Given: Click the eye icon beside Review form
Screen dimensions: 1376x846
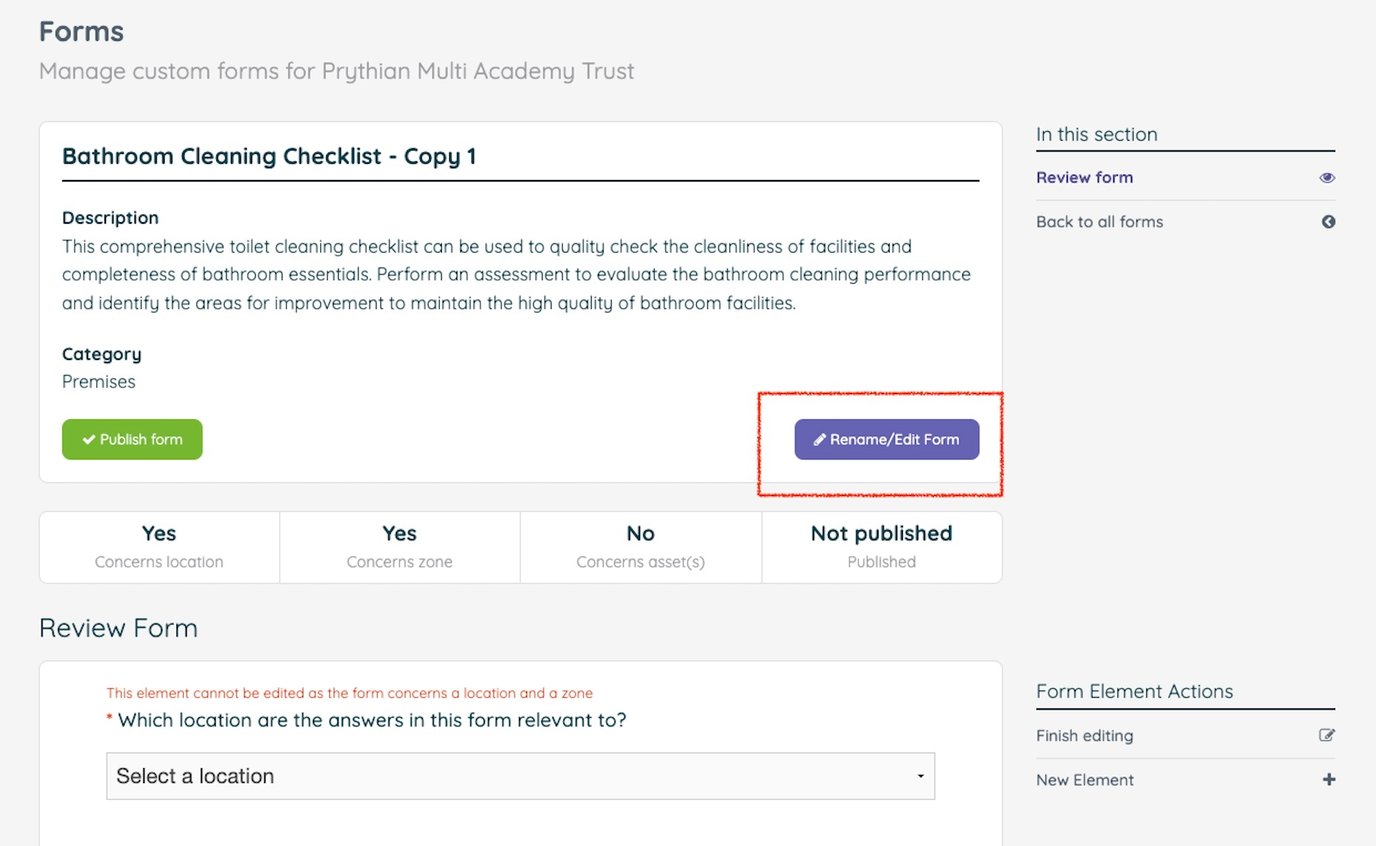Looking at the screenshot, I should point(1327,178).
